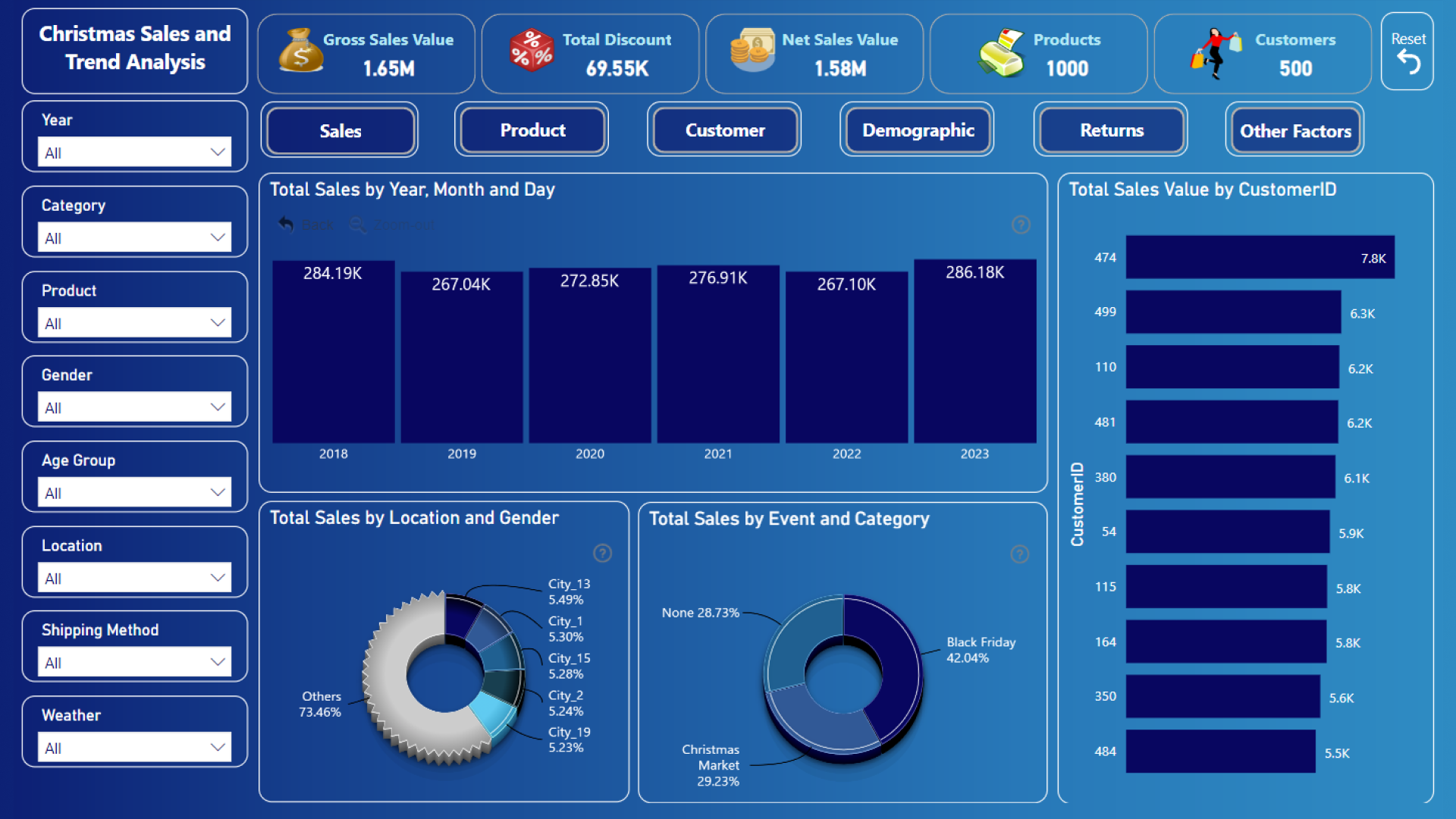Click the Reset undo arrow icon
The height and width of the screenshot is (819, 1456).
[1408, 62]
